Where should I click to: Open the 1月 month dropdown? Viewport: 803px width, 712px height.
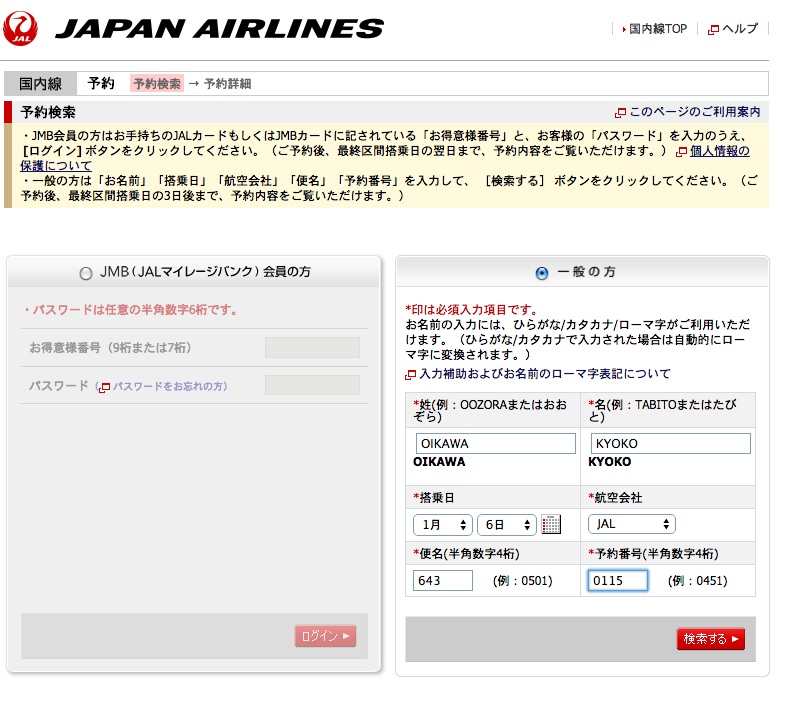click(x=442, y=525)
